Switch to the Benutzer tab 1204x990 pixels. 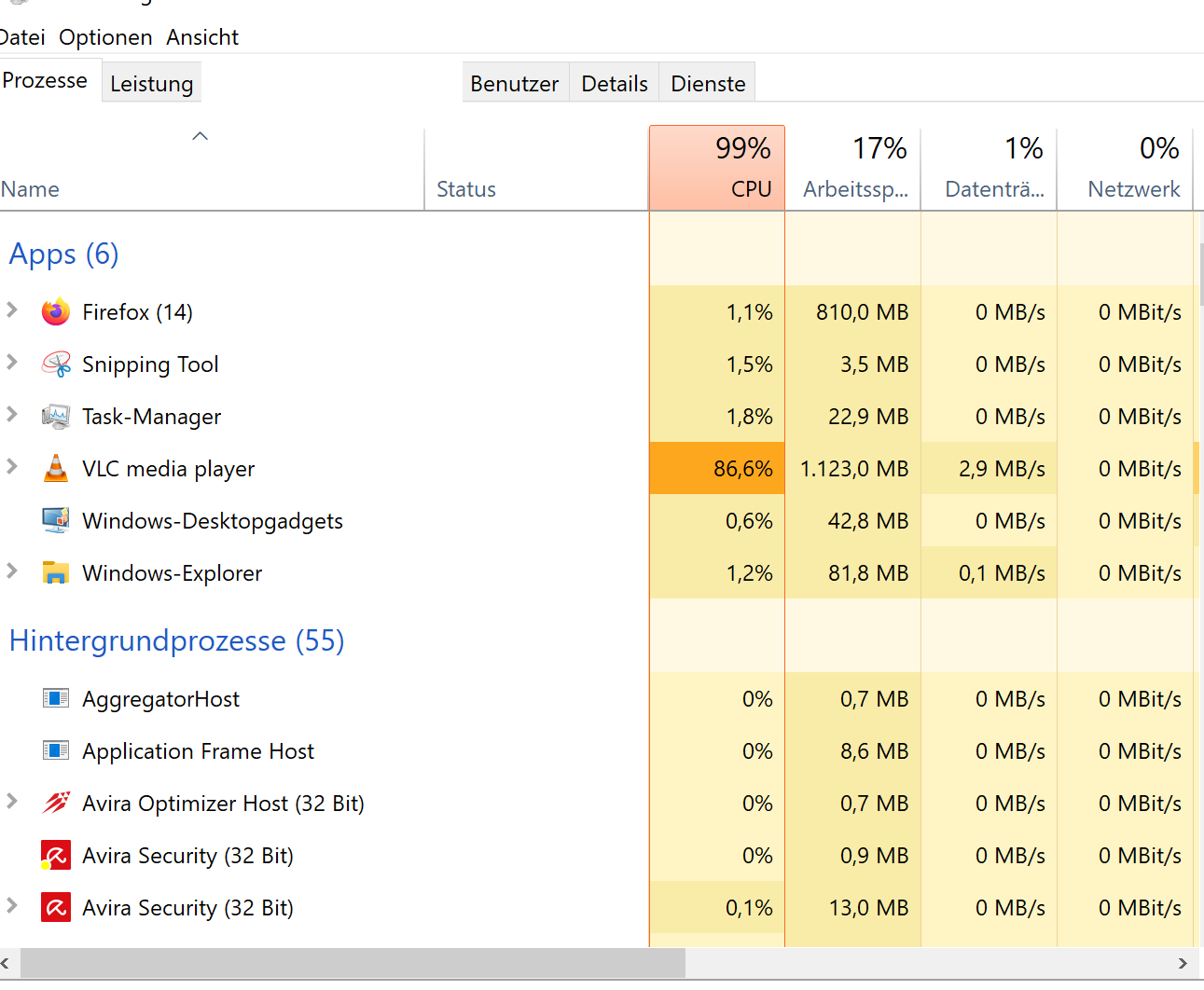(515, 84)
